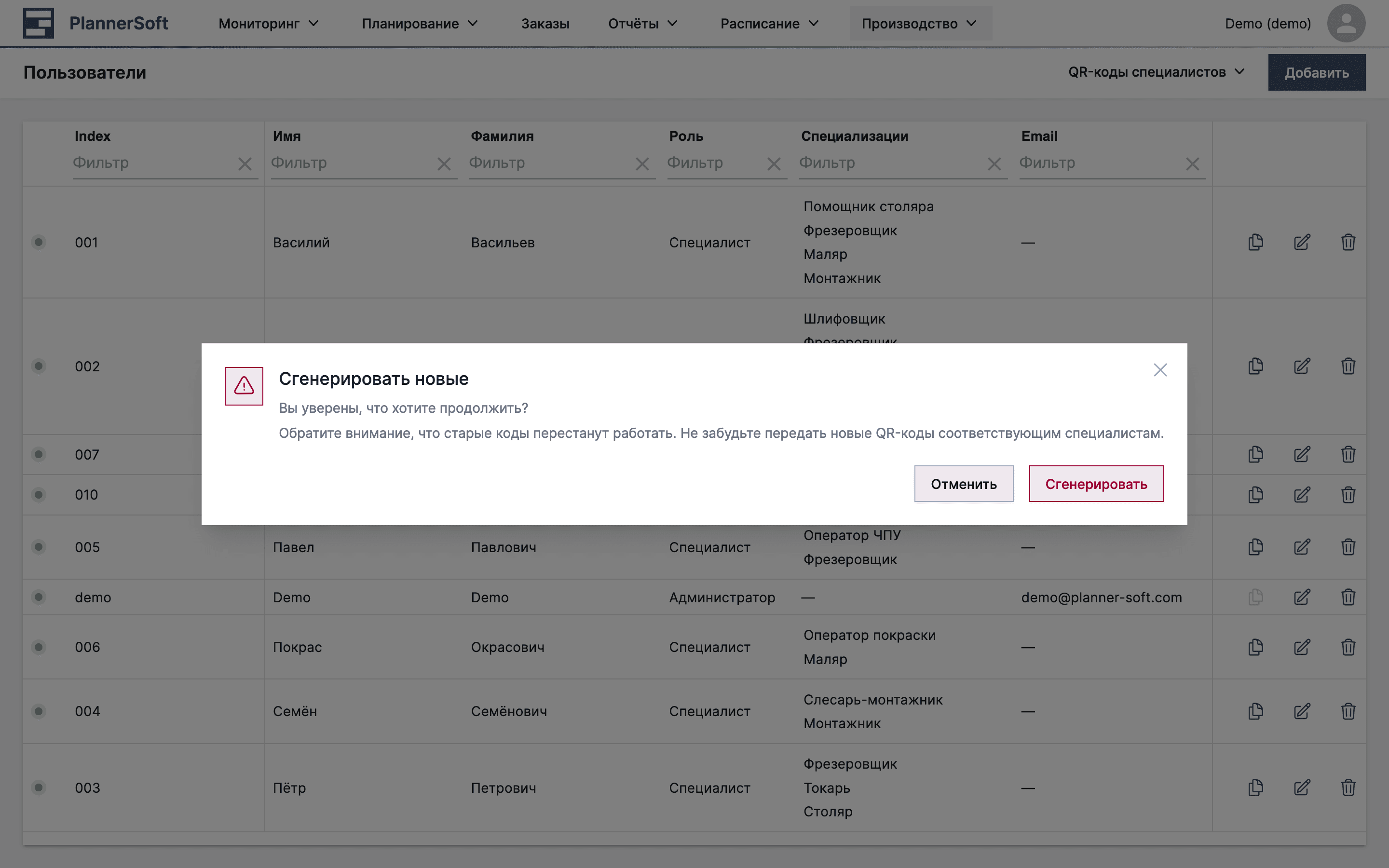Delete user 003 with the trash icon
Screen dimensions: 1389x868
point(1348,787)
